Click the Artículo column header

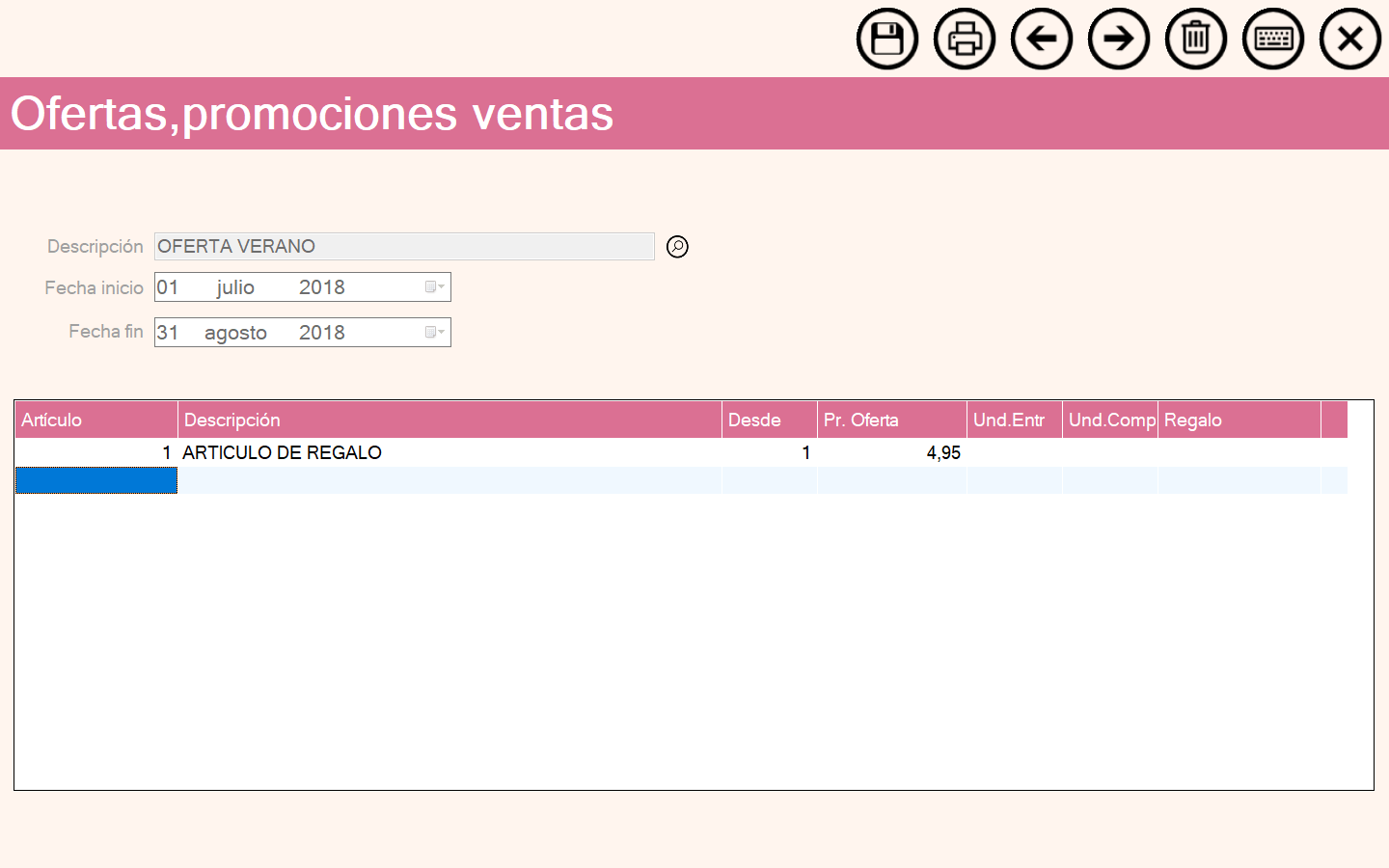click(x=95, y=420)
